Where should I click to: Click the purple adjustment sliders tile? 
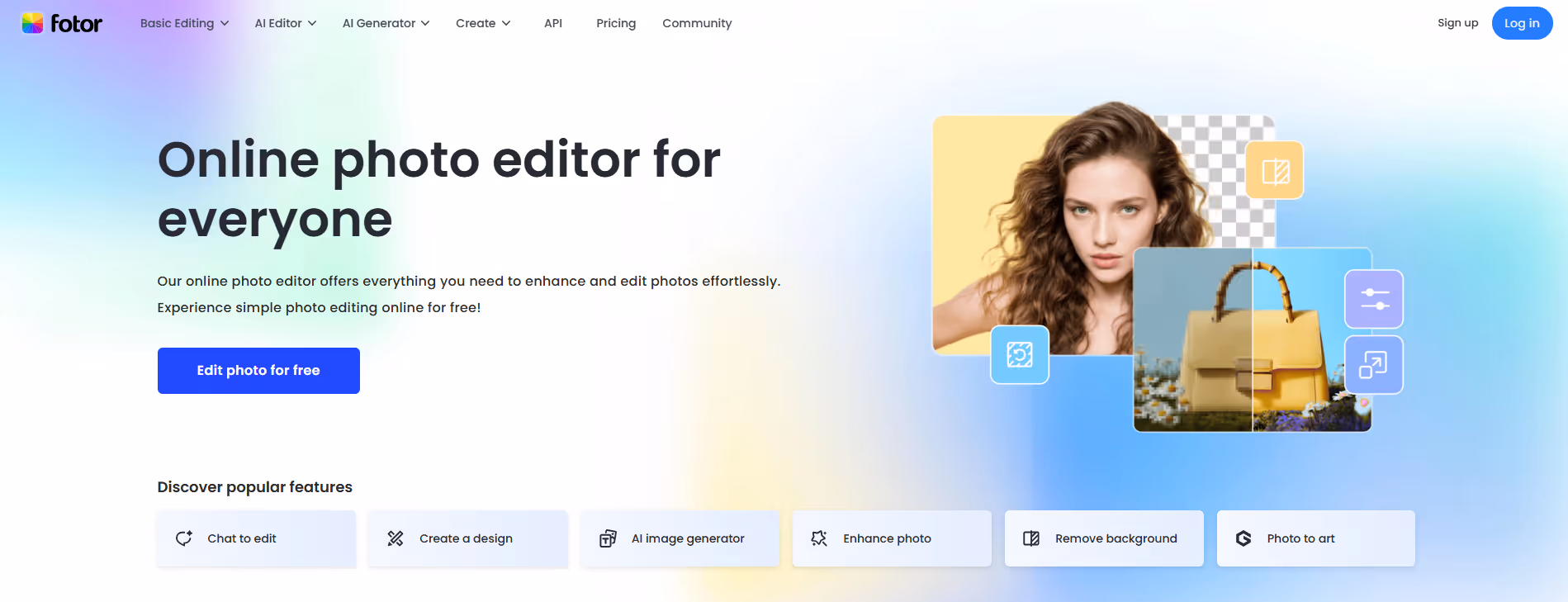click(x=1374, y=299)
